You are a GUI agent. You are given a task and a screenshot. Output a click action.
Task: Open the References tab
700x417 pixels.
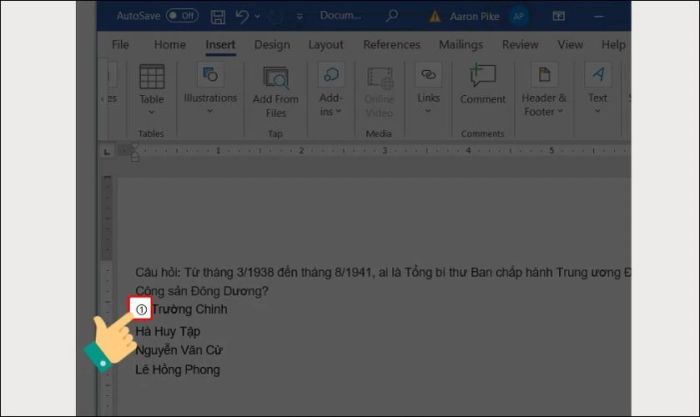[x=392, y=45]
